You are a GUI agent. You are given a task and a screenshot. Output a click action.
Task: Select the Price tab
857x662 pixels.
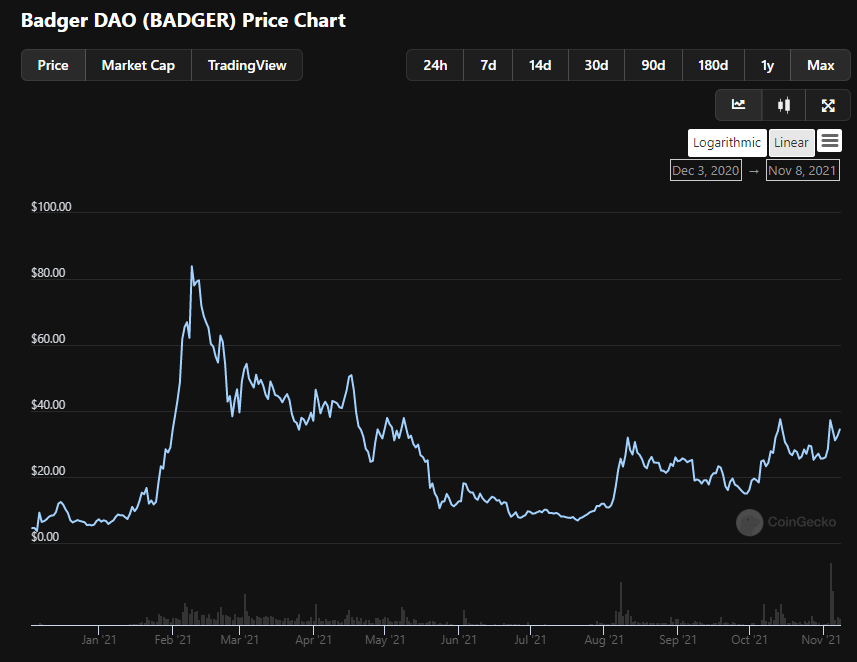53,65
